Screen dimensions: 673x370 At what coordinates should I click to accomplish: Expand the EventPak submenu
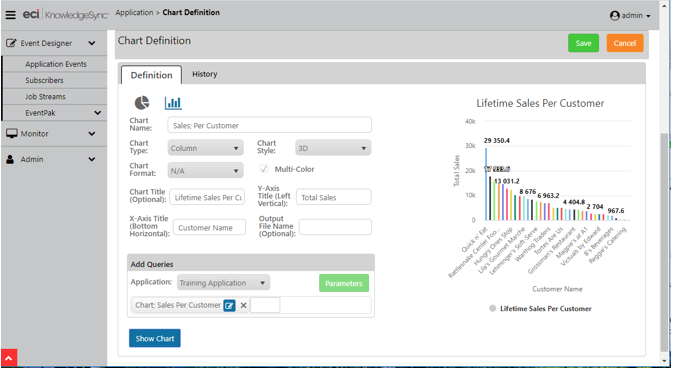tap(98, 113)
